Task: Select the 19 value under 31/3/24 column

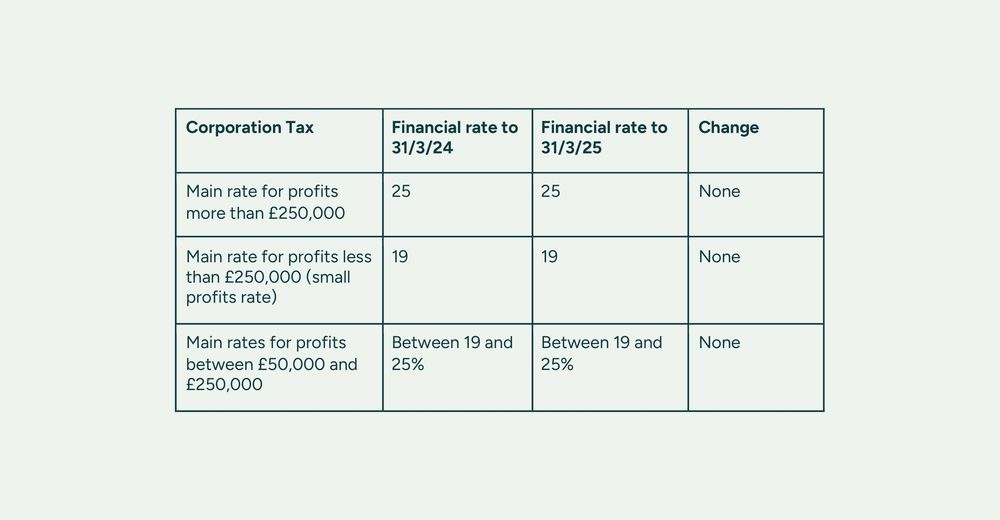Action: pos(400,257)
